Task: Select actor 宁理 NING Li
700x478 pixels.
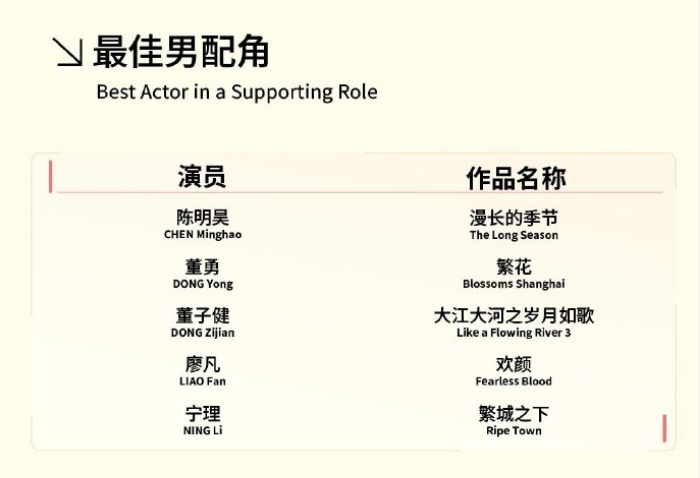Action: [203, 420]
